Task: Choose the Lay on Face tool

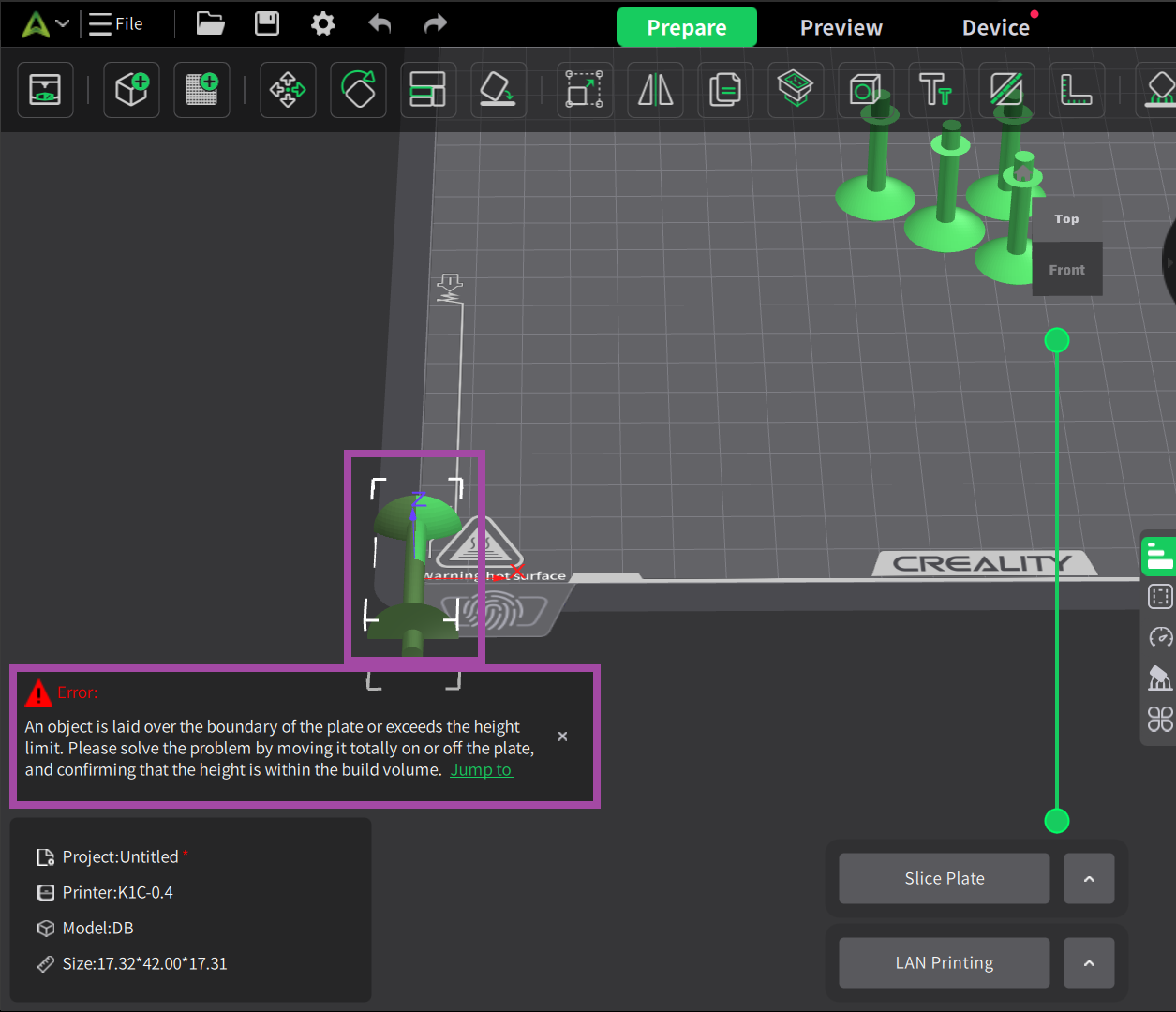Action: pos(498,90)
